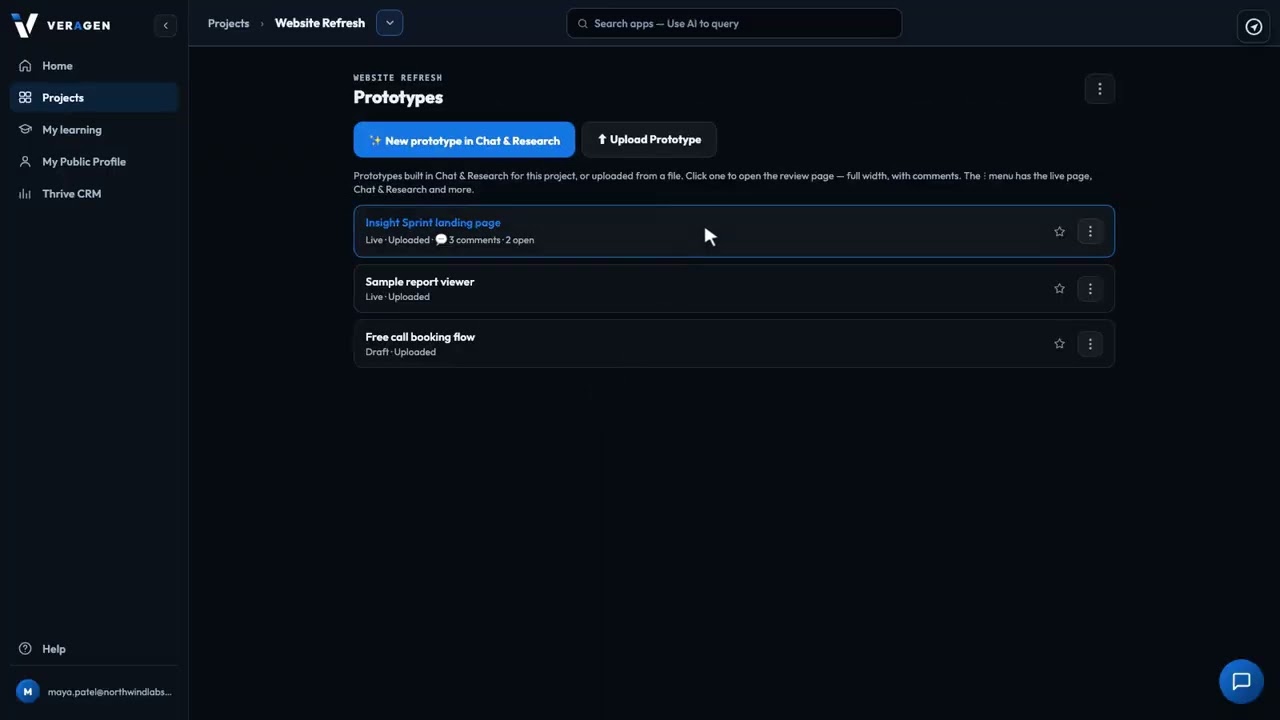Open My Public Profile in the sidebar
1280x720 pixels.
click(94, 162)
